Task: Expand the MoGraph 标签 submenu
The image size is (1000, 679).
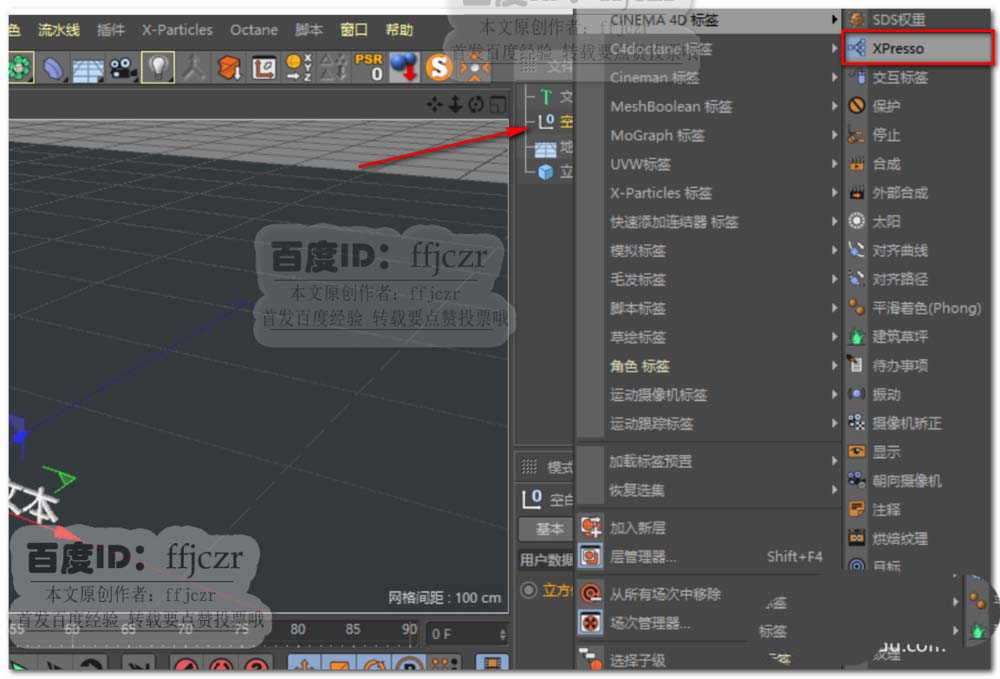Action: [709, 135]
